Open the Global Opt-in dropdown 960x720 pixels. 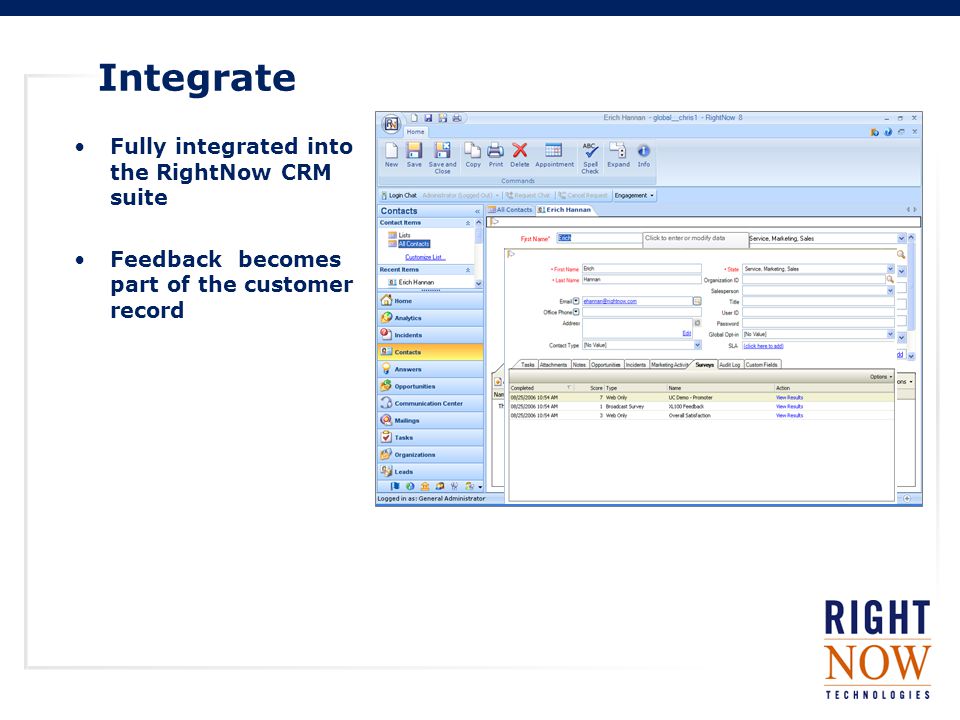[890, 334]
